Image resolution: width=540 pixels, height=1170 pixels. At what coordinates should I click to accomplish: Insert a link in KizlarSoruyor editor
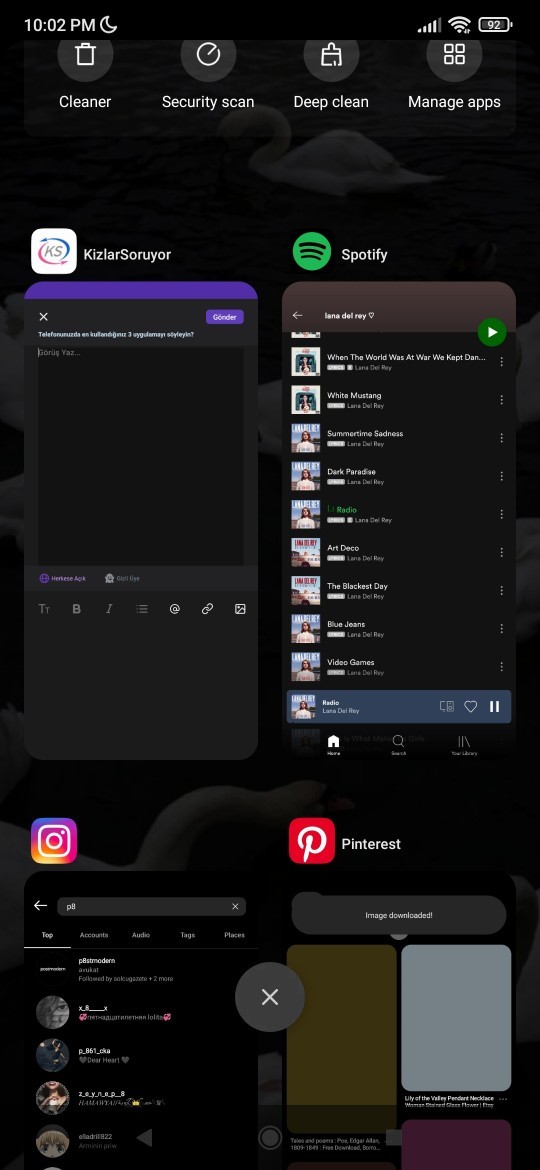[207, 609]
